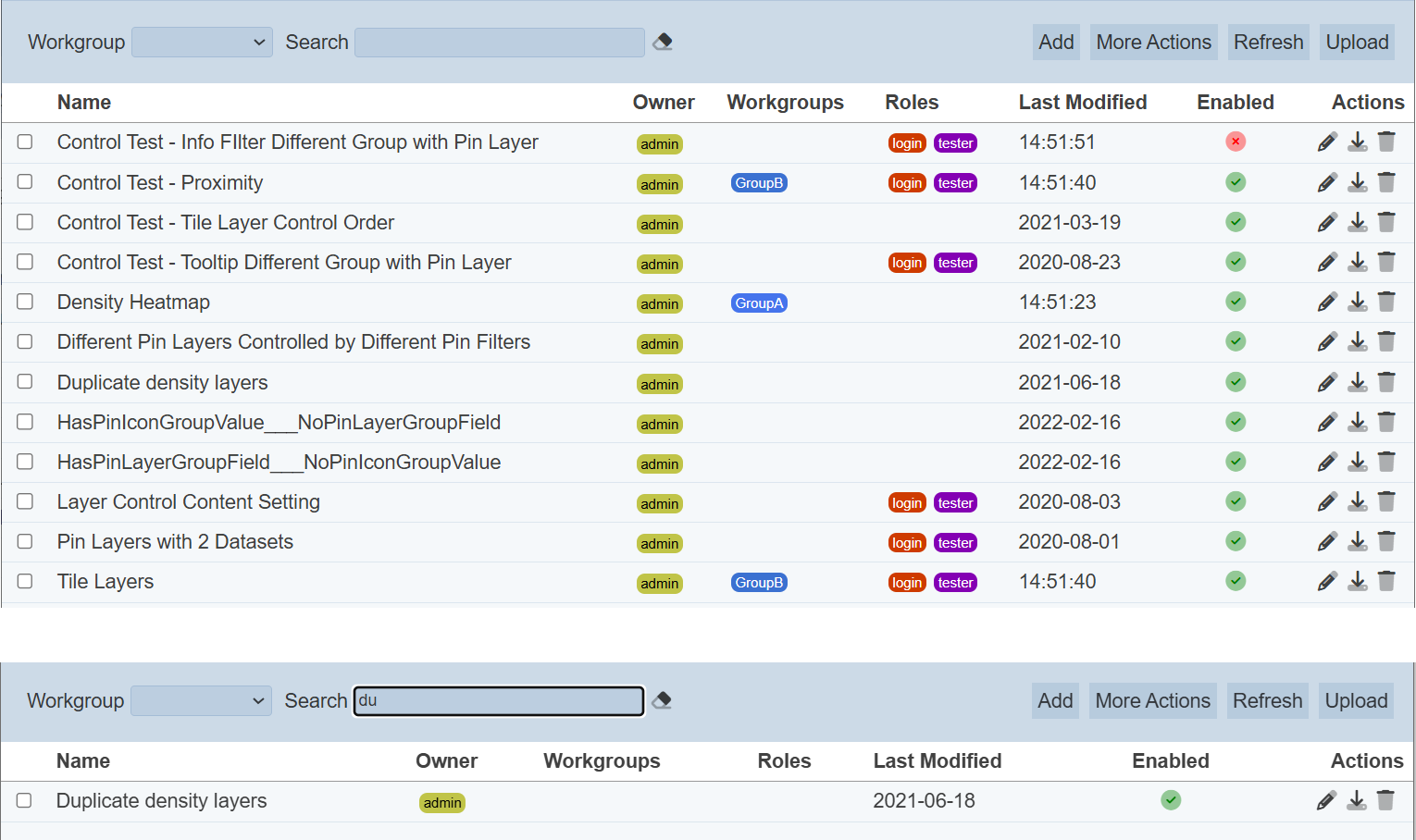Screen dimensions: 1416x840
Task: Open the Workgroup dropdown in the top toolbar
Action: coord(202,43)
